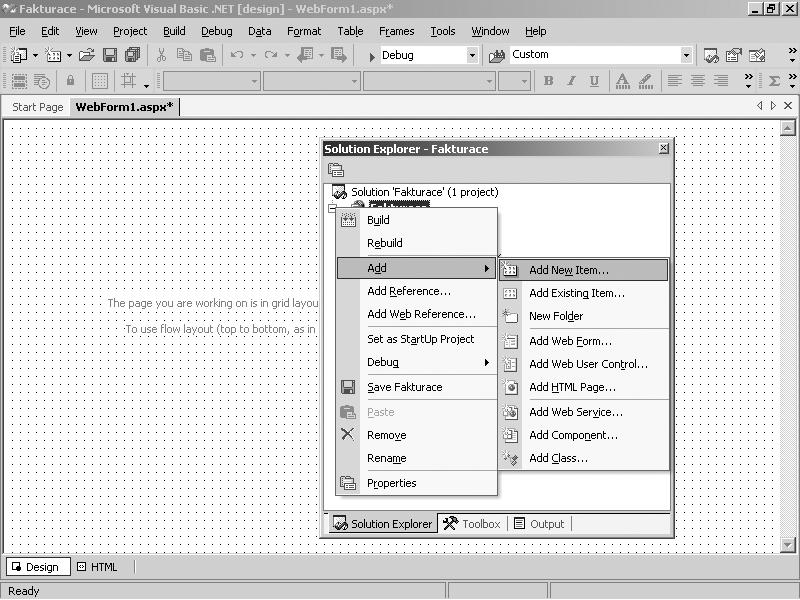Center text with the toolbar icon
This screenshot has height=600, width=800.
point(697,81)
